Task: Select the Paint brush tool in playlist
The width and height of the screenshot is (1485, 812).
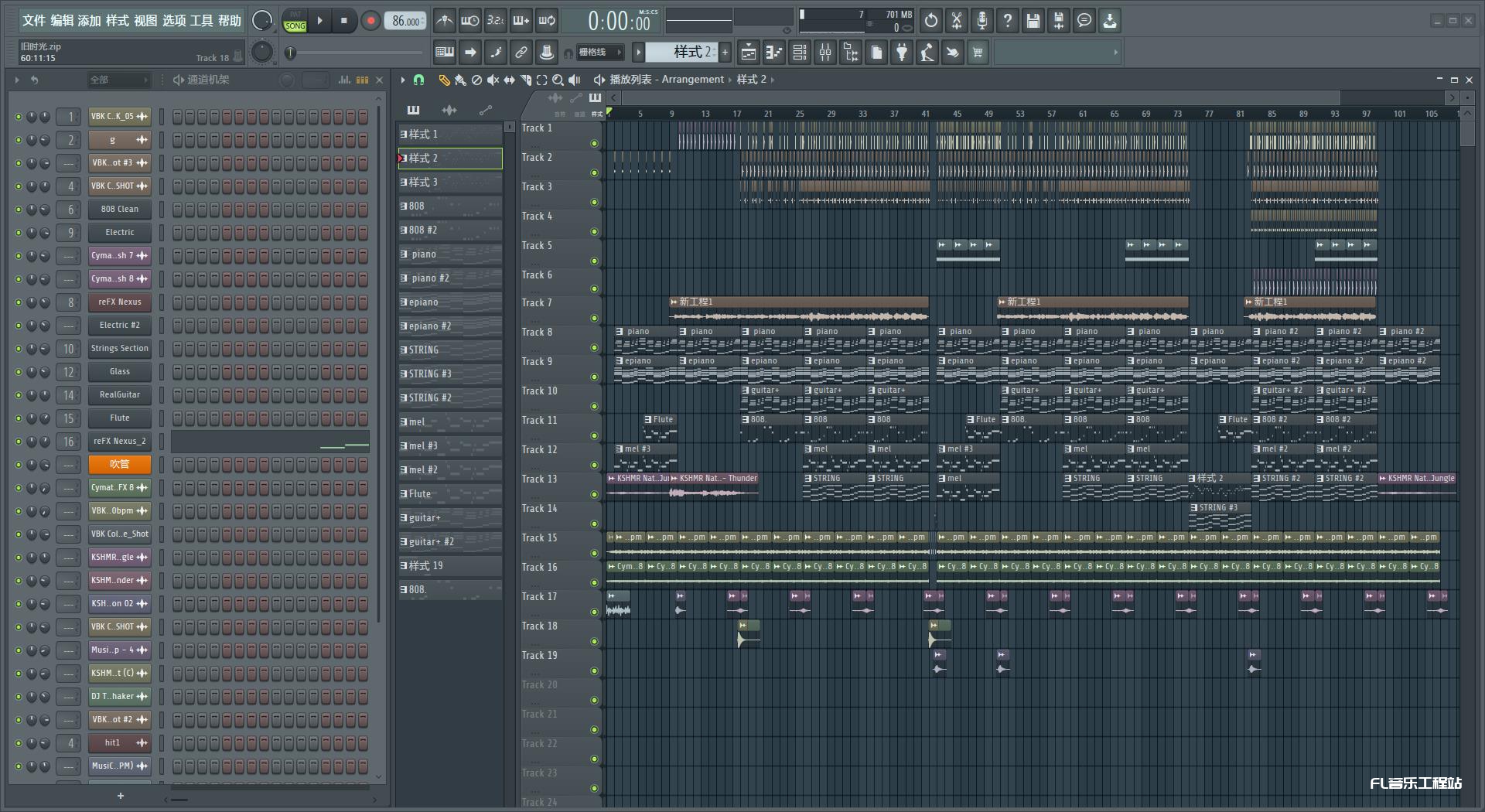Action: 460,80
